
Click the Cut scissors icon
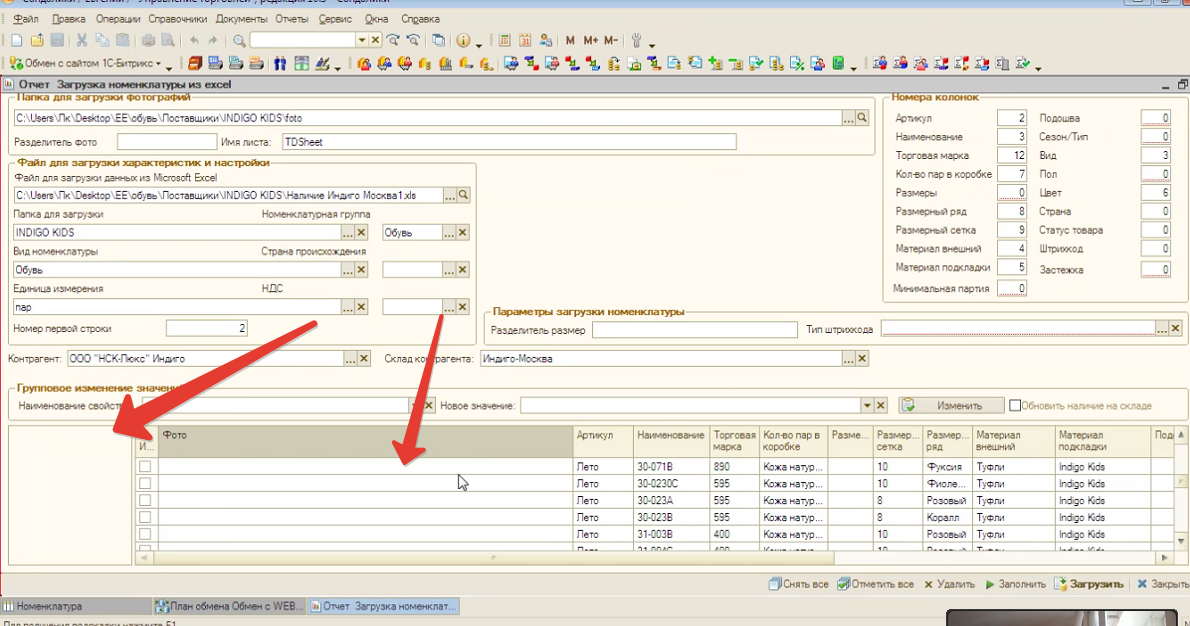point(82,41)
